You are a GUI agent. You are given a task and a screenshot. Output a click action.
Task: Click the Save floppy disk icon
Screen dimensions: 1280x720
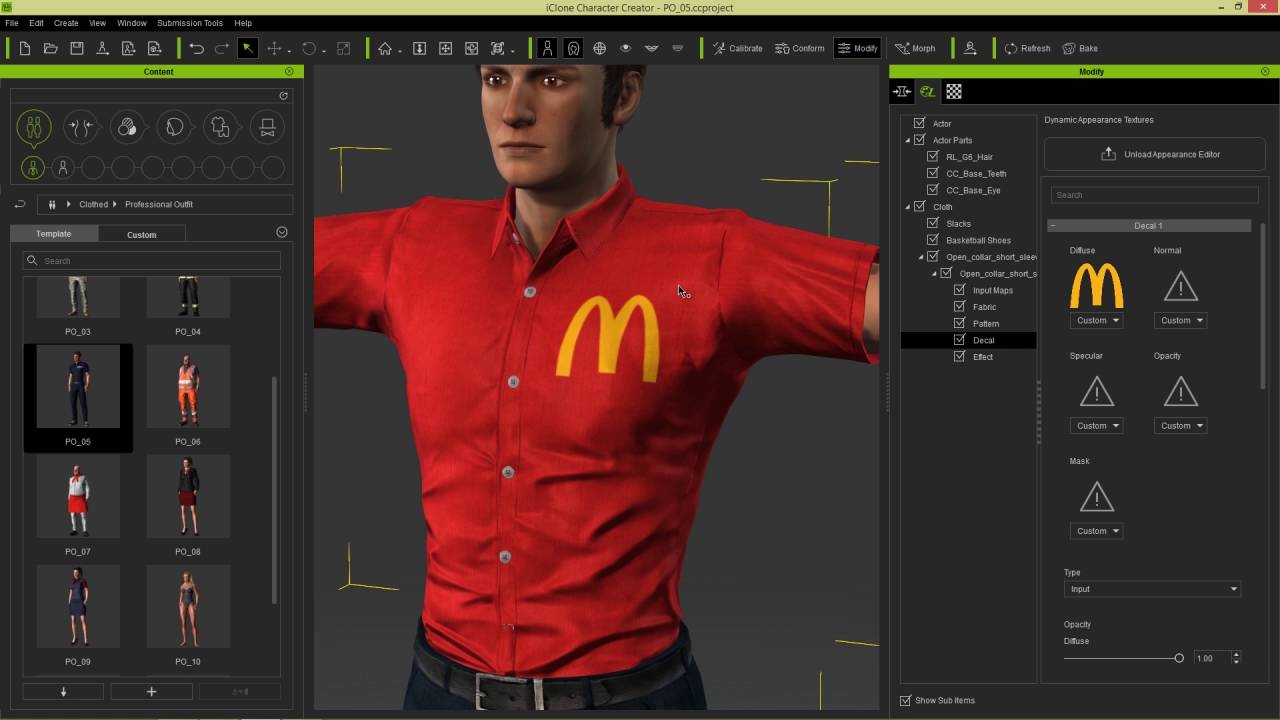tap(77, 48)
